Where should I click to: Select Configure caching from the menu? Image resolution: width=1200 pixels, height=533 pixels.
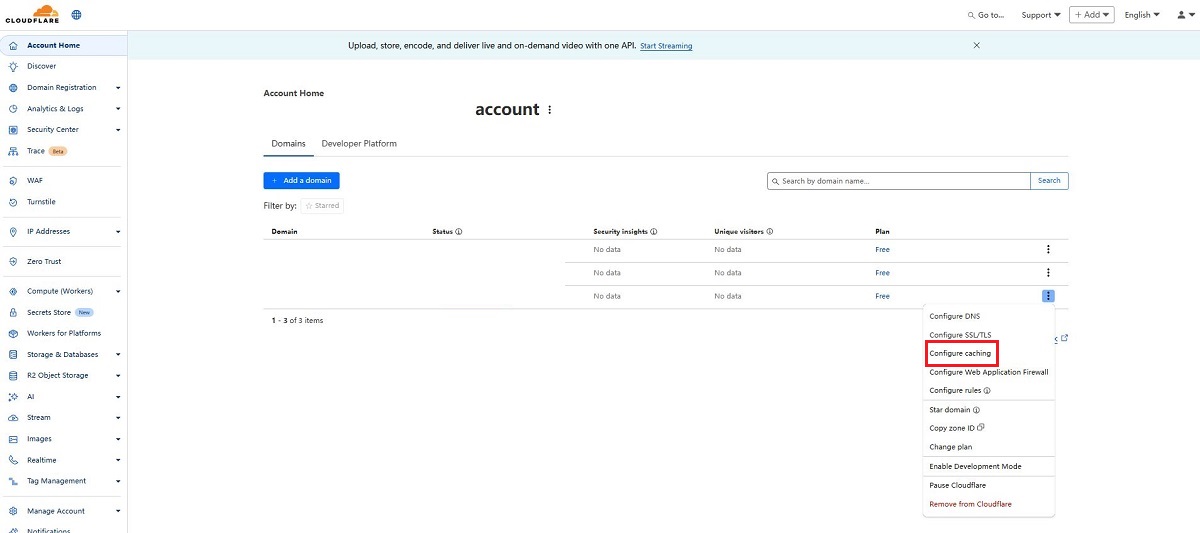click(960, 354)
